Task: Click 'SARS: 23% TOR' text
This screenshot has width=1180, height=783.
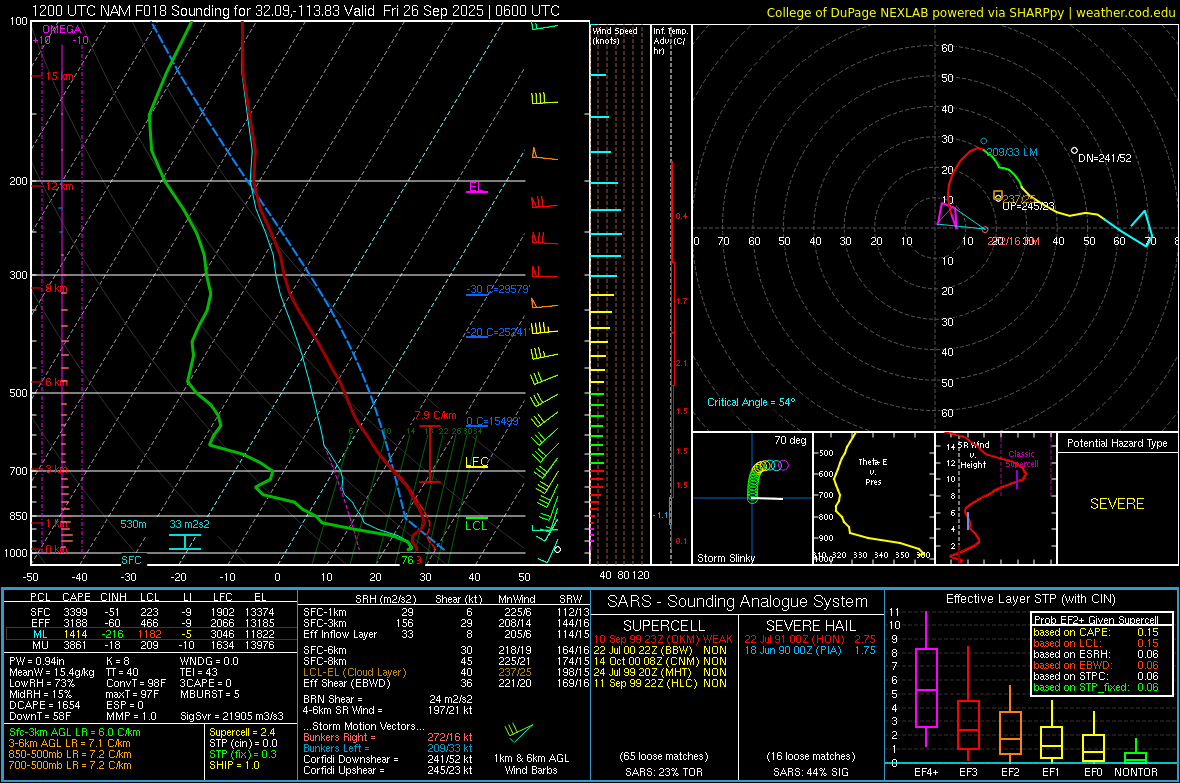Action: click(663, 772)
